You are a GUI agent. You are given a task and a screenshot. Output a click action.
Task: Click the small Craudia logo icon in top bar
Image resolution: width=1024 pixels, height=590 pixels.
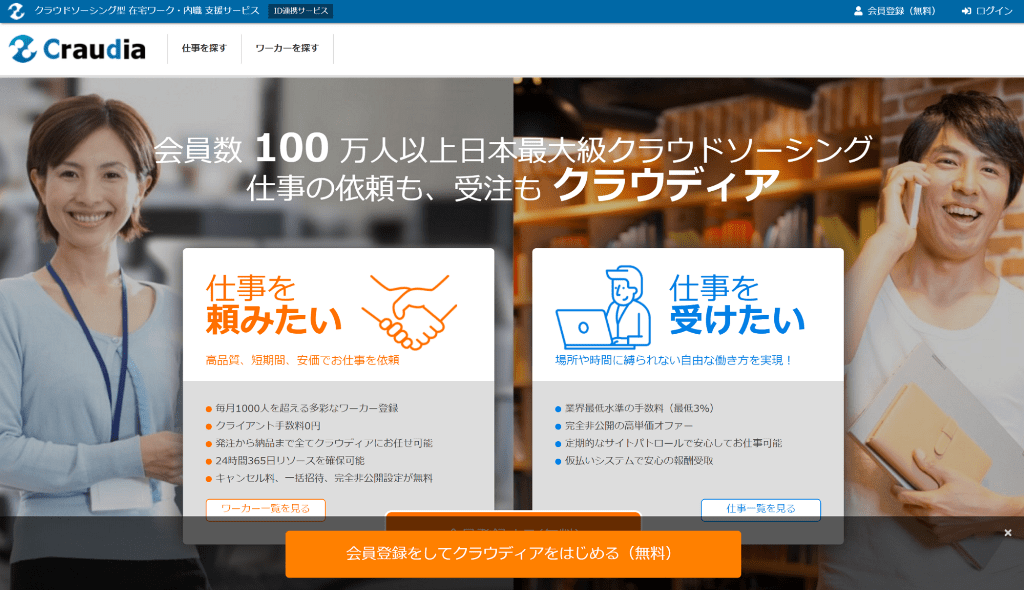coord(16,11)
